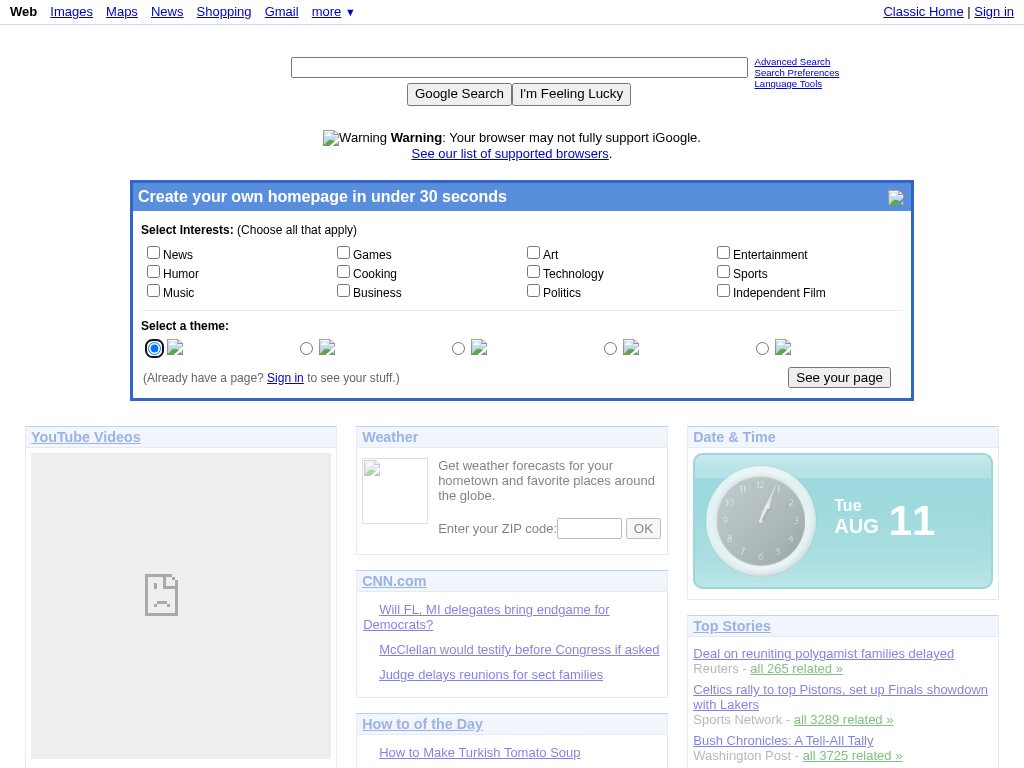Check the Music interest box
This screenshot has width=1024, height=768.
point(153,291)
